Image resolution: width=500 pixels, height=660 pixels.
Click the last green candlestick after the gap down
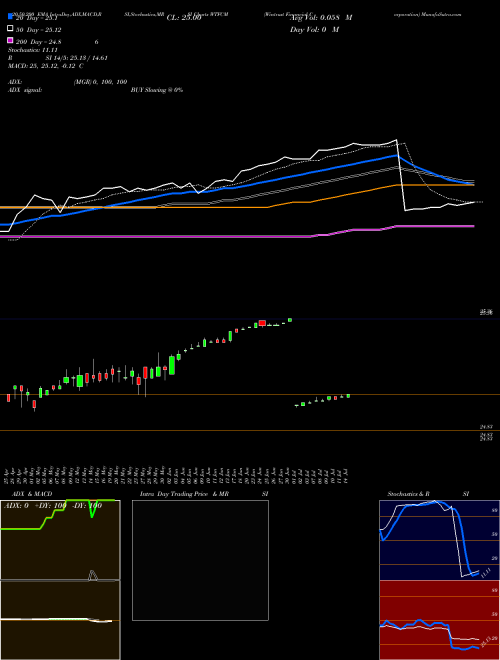348,396
